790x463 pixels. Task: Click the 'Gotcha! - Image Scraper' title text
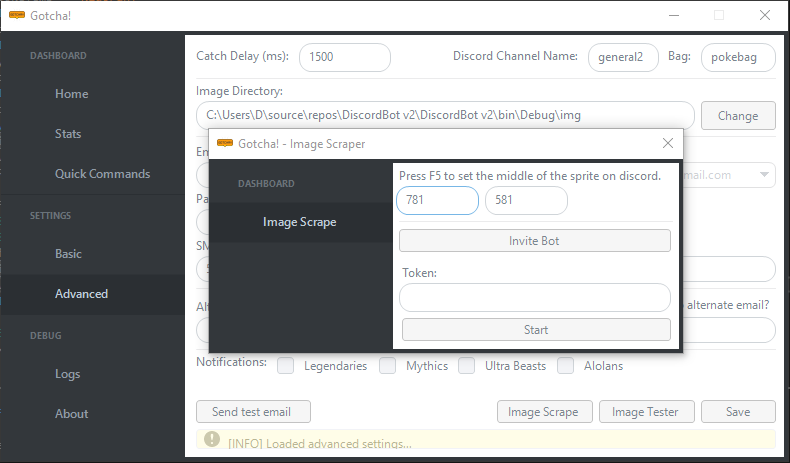[x=301, y=144]
